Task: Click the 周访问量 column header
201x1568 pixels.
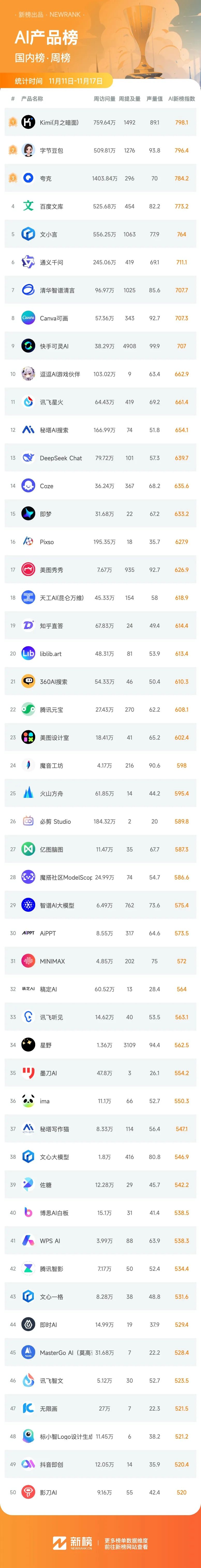Action: 104,99
